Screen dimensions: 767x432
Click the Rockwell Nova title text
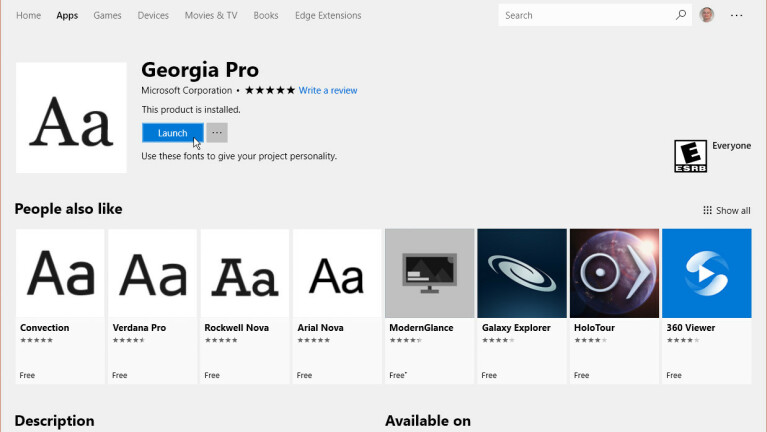[237, 328]
